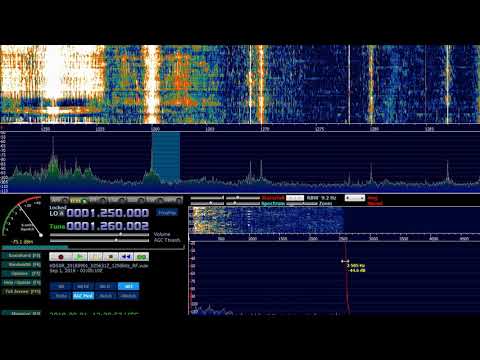This screenshot has width=480, height=360.
Task: Open the FreqMgr frequency manager
Action: [167, 213]
